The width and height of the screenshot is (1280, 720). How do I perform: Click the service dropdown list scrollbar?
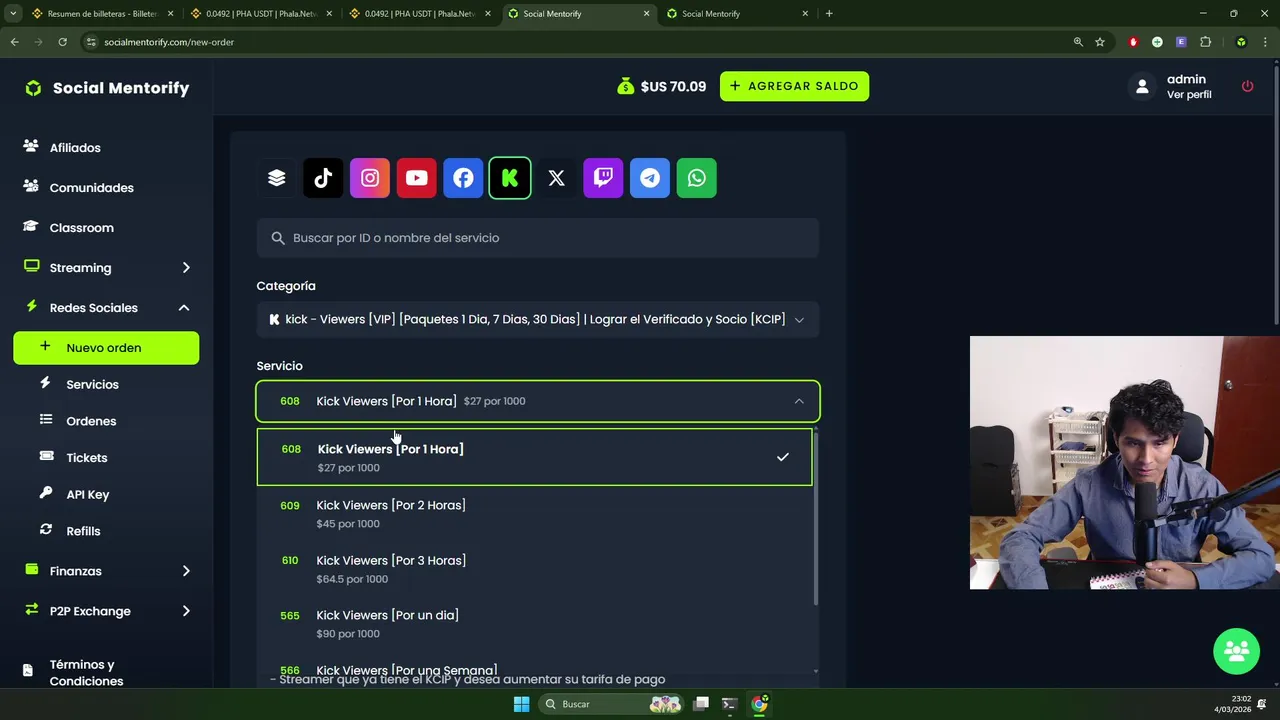click(816, 517)
